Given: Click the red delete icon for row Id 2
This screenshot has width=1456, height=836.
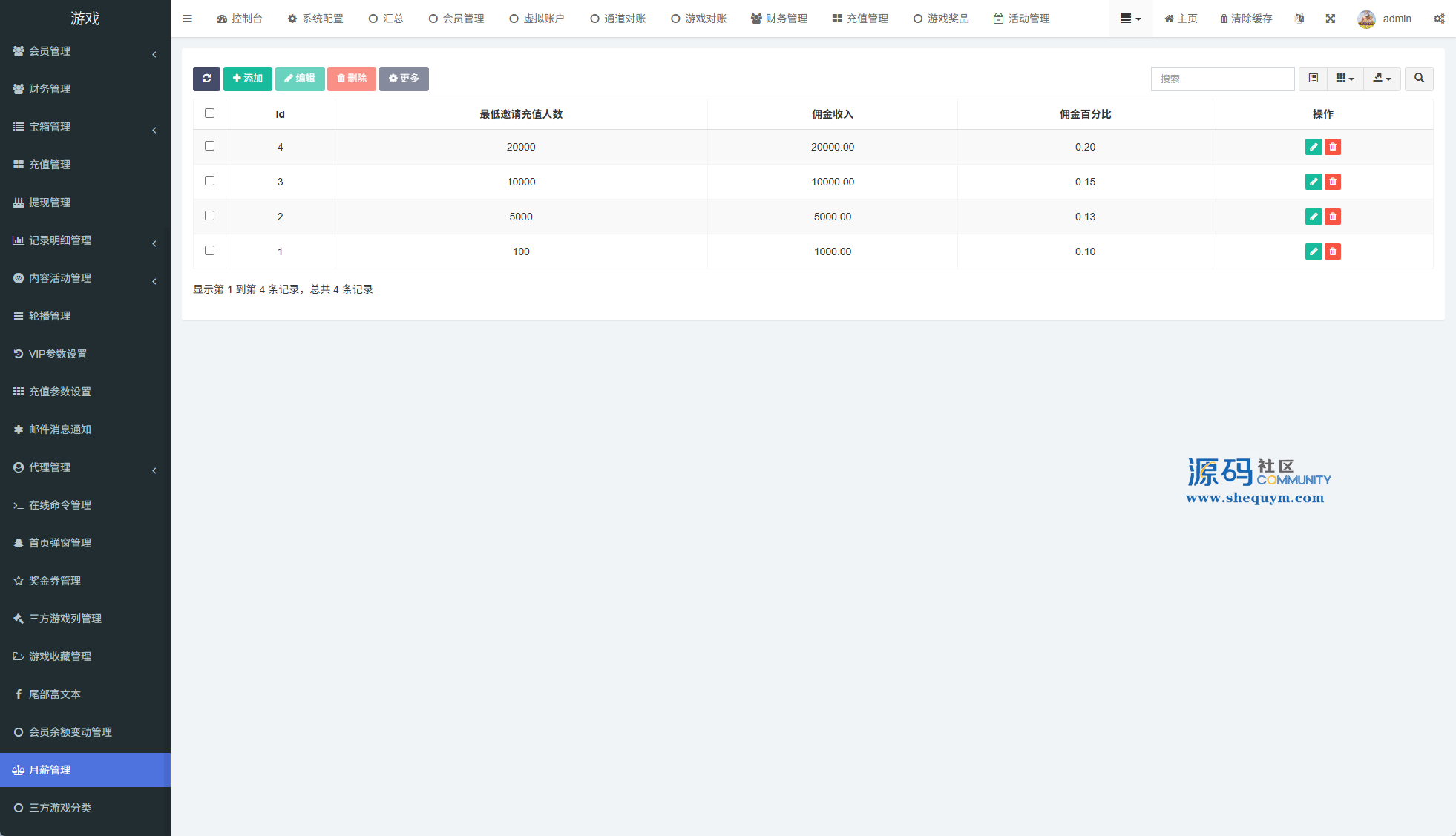Looking at the screenshot, I should tap(1333, 217).
